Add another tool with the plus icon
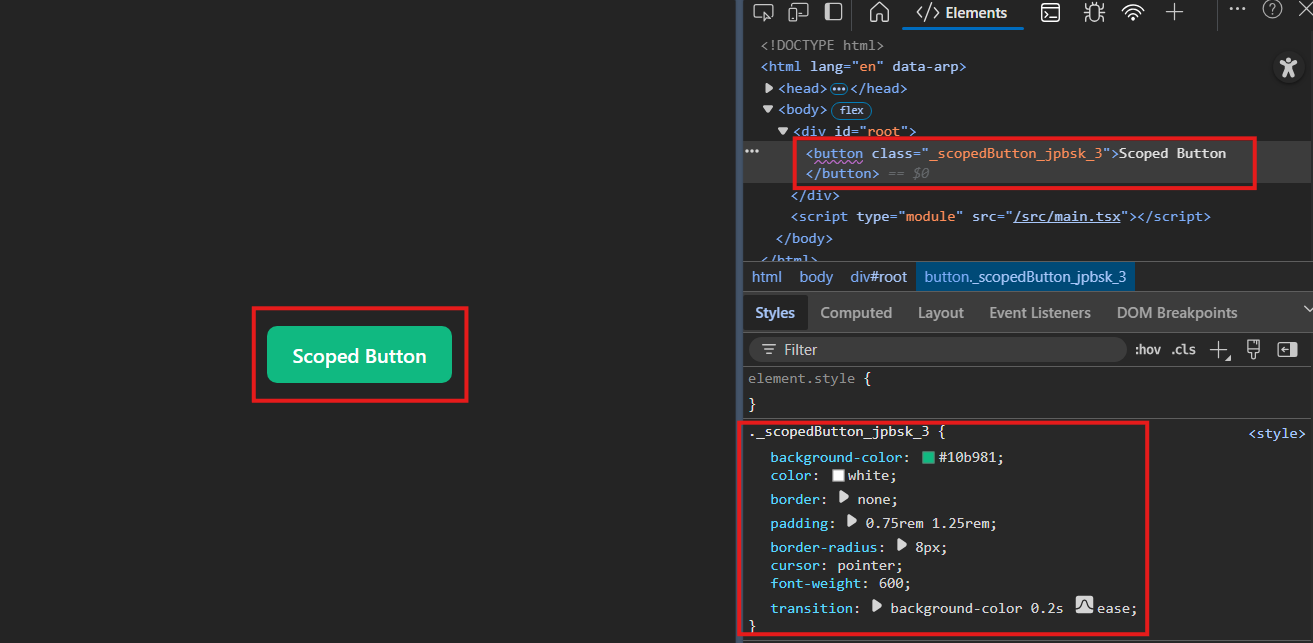The height and width of the screenshot is (643, 1313). click(1175, 12)
